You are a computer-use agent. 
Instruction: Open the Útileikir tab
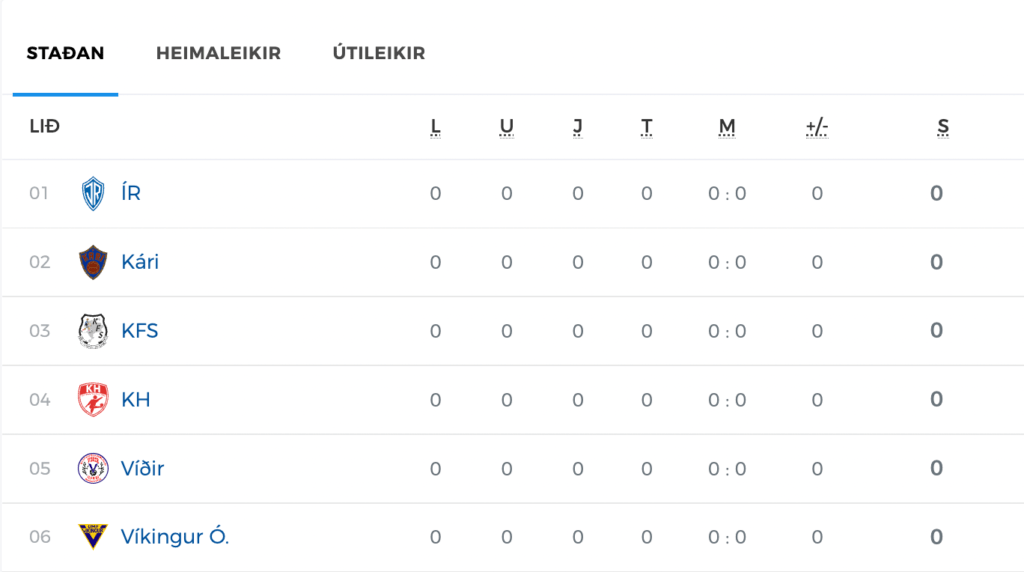379,53
